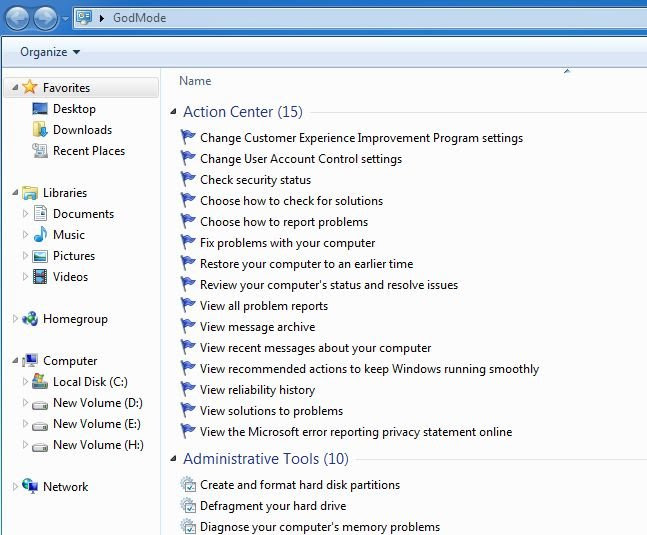647x535 pixels.
Task: Click the Action Center (15) group header
Action: pyautogui.click(x=243, y=112)
